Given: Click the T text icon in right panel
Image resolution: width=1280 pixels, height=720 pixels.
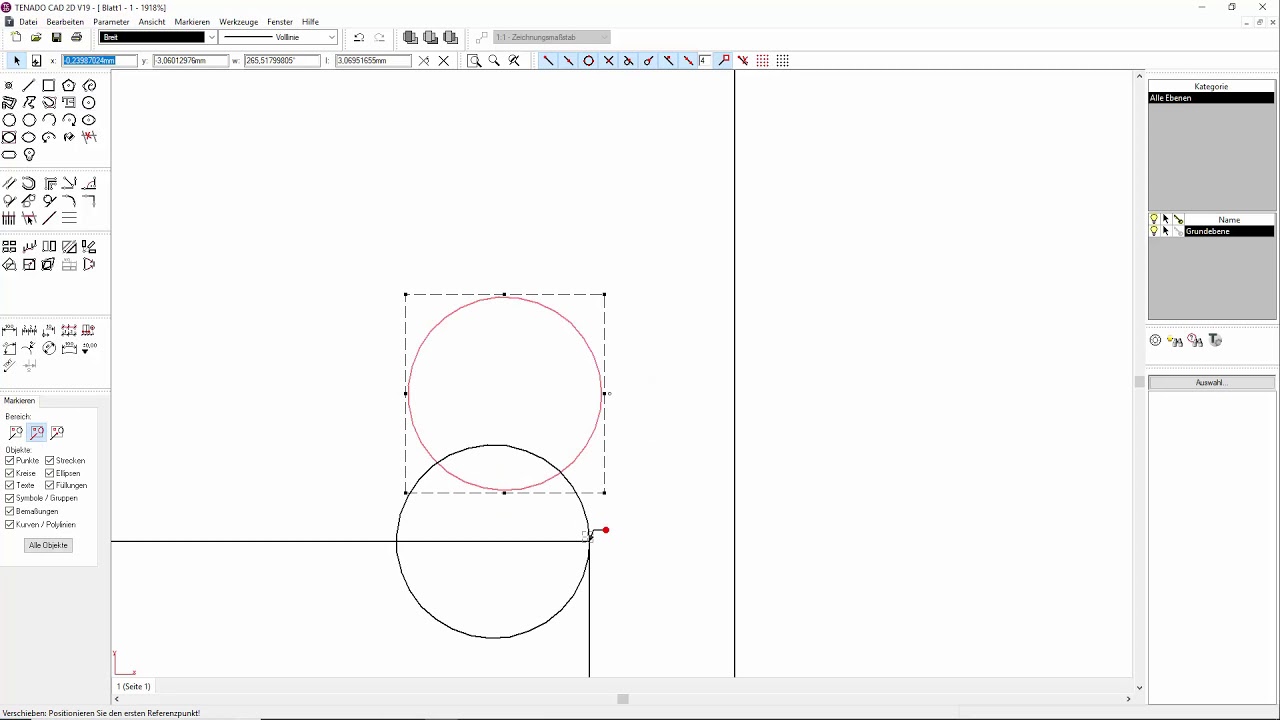Looking at the screenshot, I should tap(1216, 341).
